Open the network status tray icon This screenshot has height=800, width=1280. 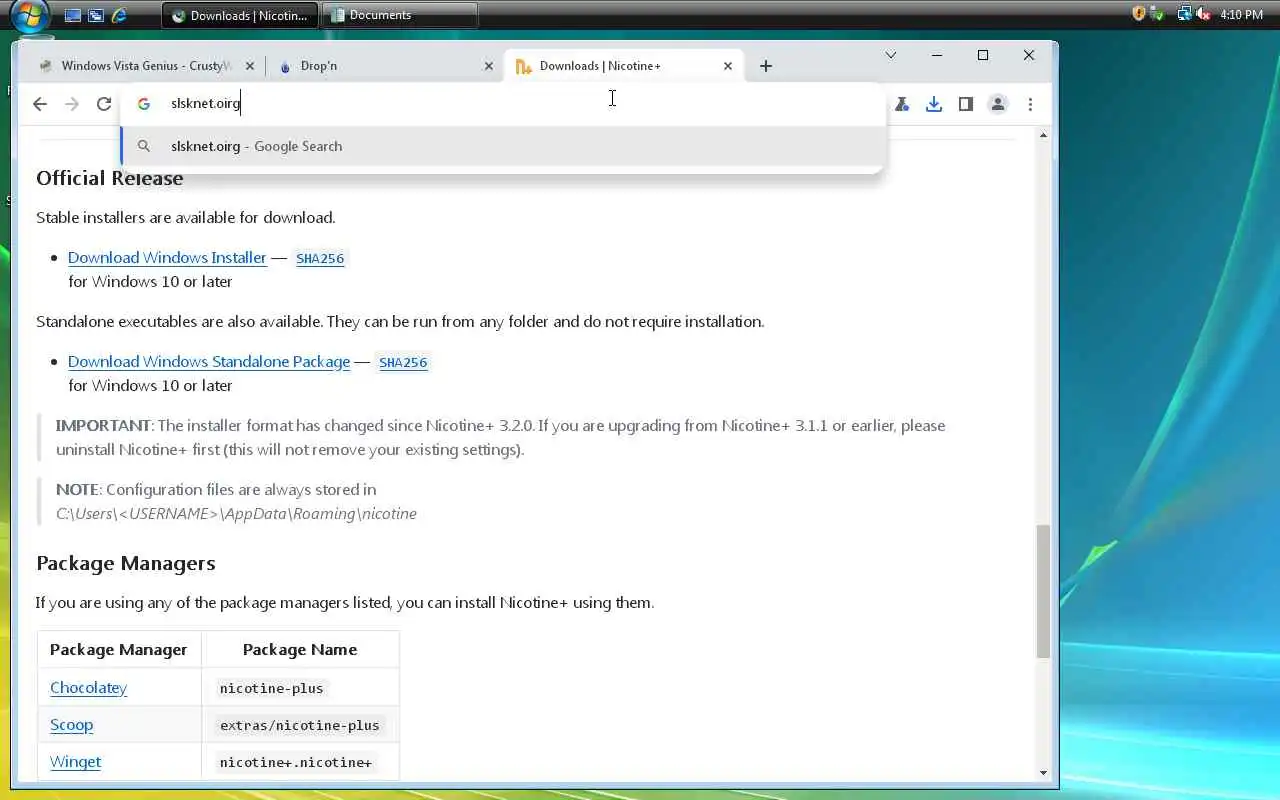(x=1184, y=14)
